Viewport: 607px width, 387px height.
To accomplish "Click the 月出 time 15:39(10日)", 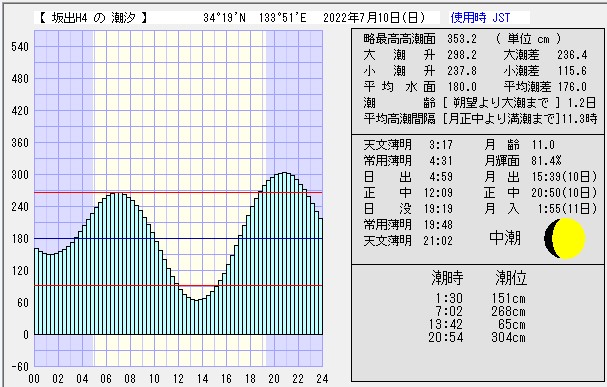I will (x=564, y=177).
